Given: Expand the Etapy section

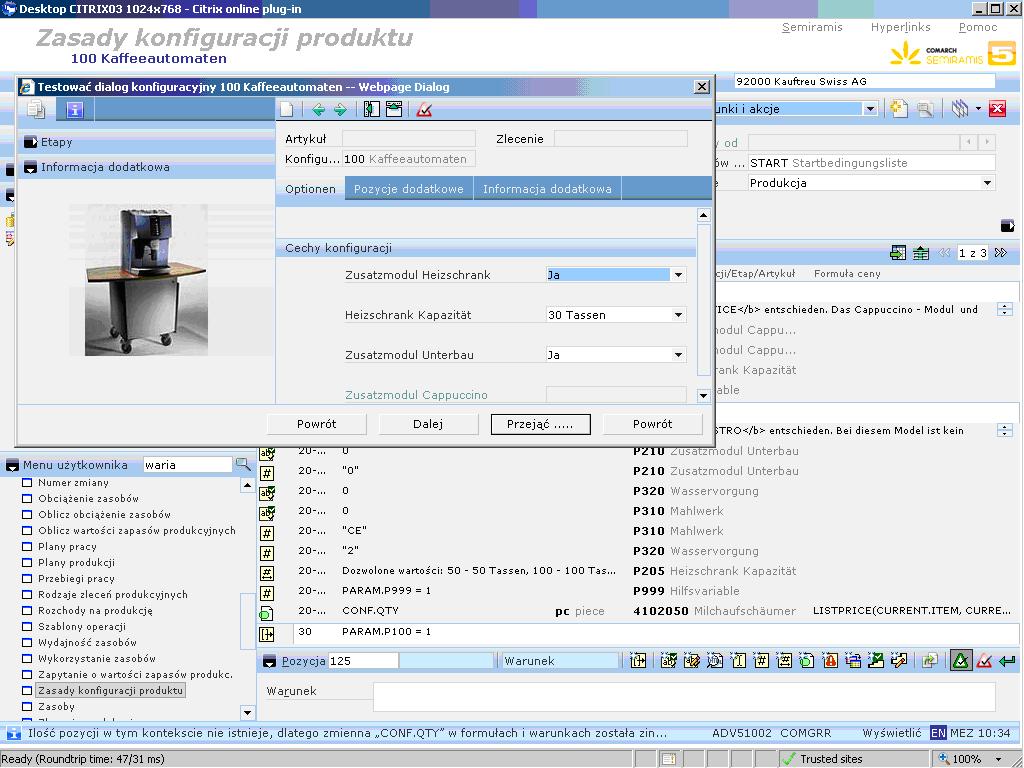Looking at the screenshot, I should (30, 142).
